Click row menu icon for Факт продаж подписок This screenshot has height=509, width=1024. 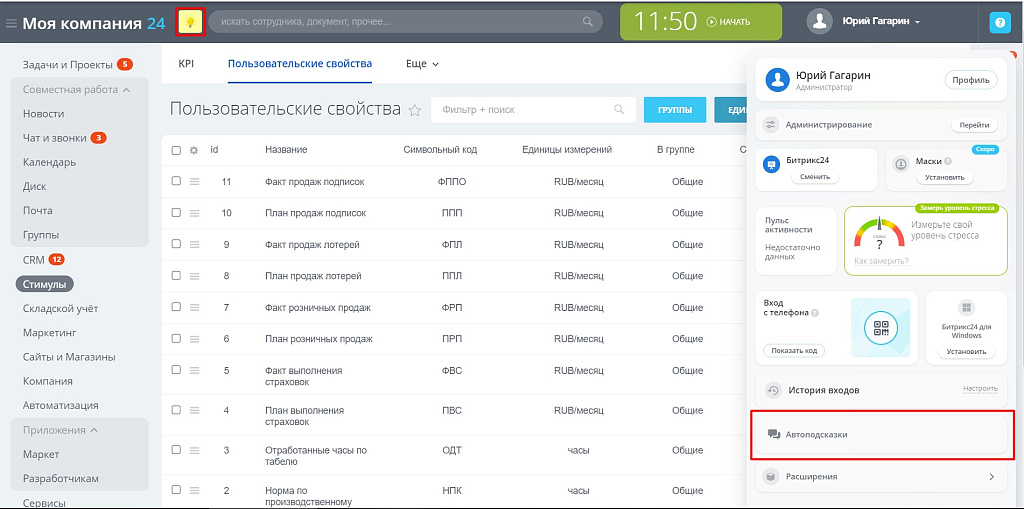tap(194, 182)
